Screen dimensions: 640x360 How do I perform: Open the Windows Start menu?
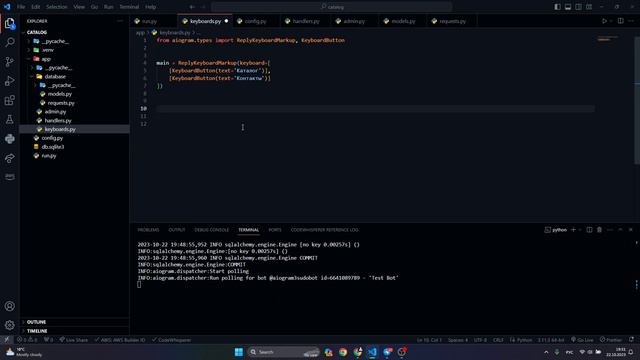(239, 352)
